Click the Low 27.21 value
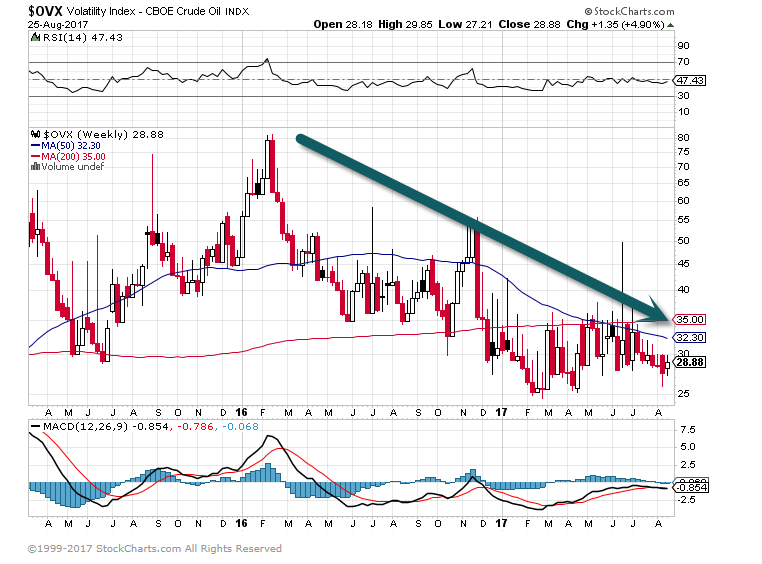Image resolution: width=762 pixels, height=564 pixels. [x=465, y=24]
